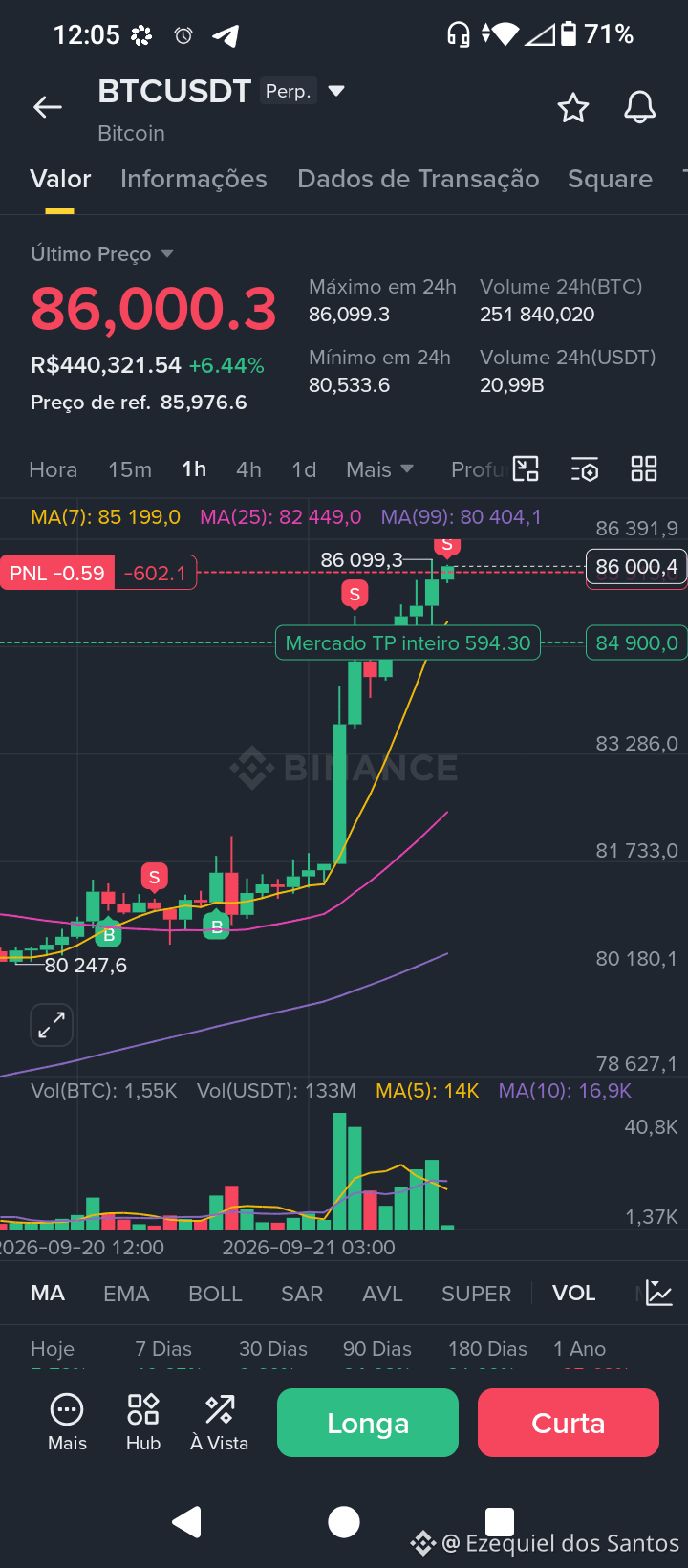Open the Mais timeframe dropdown

[380, 469]
